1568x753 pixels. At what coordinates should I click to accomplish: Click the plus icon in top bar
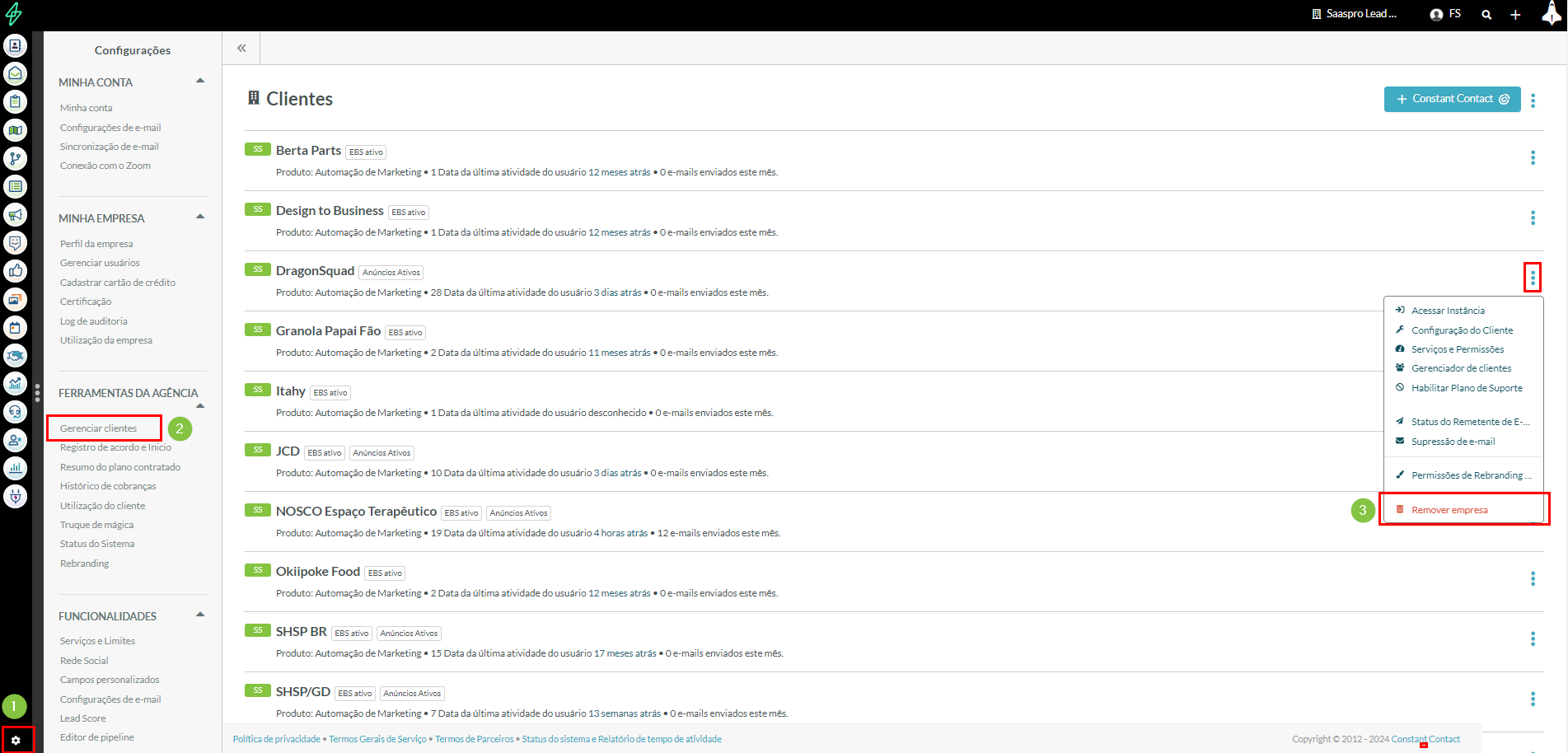click(x=1515, y=15)
